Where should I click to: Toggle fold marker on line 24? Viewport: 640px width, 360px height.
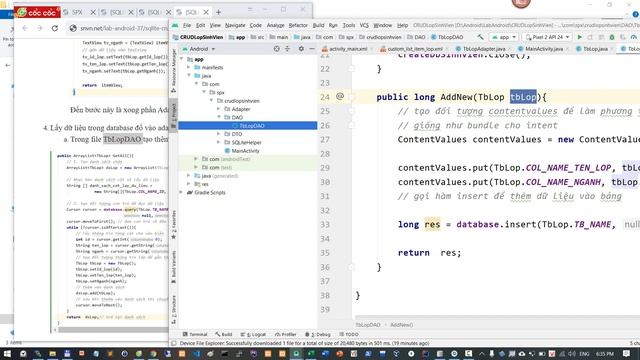tap(351, 97)
